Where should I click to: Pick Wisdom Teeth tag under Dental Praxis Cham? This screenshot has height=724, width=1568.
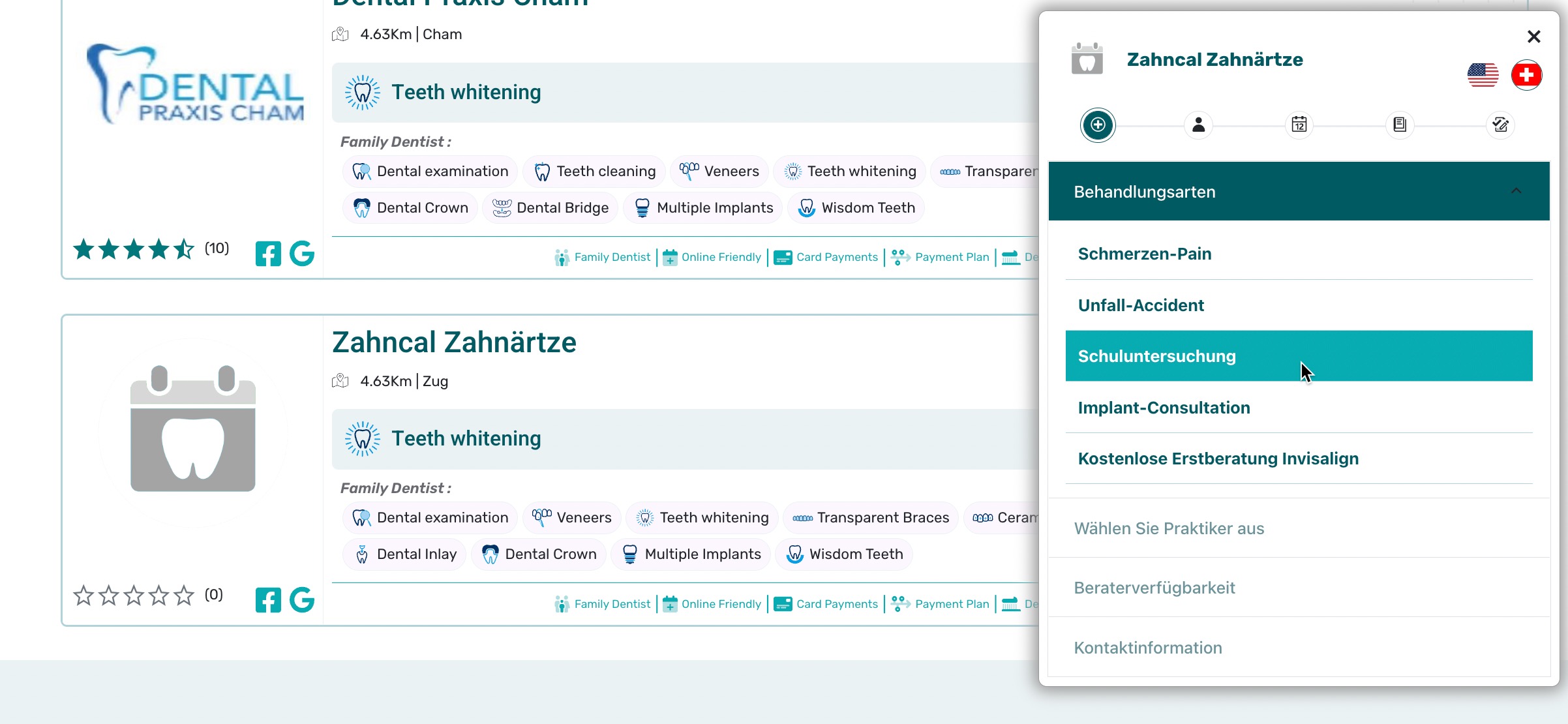coord(856,208)
